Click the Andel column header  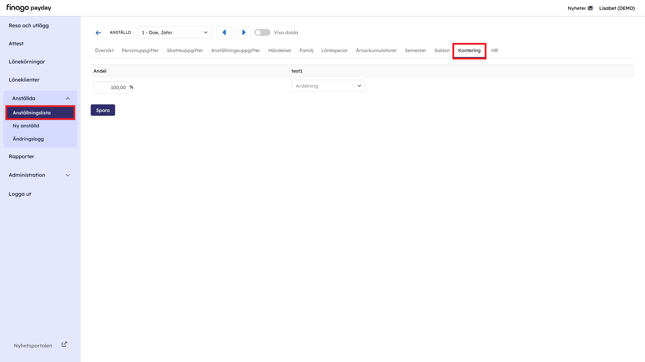coord(100,71)
